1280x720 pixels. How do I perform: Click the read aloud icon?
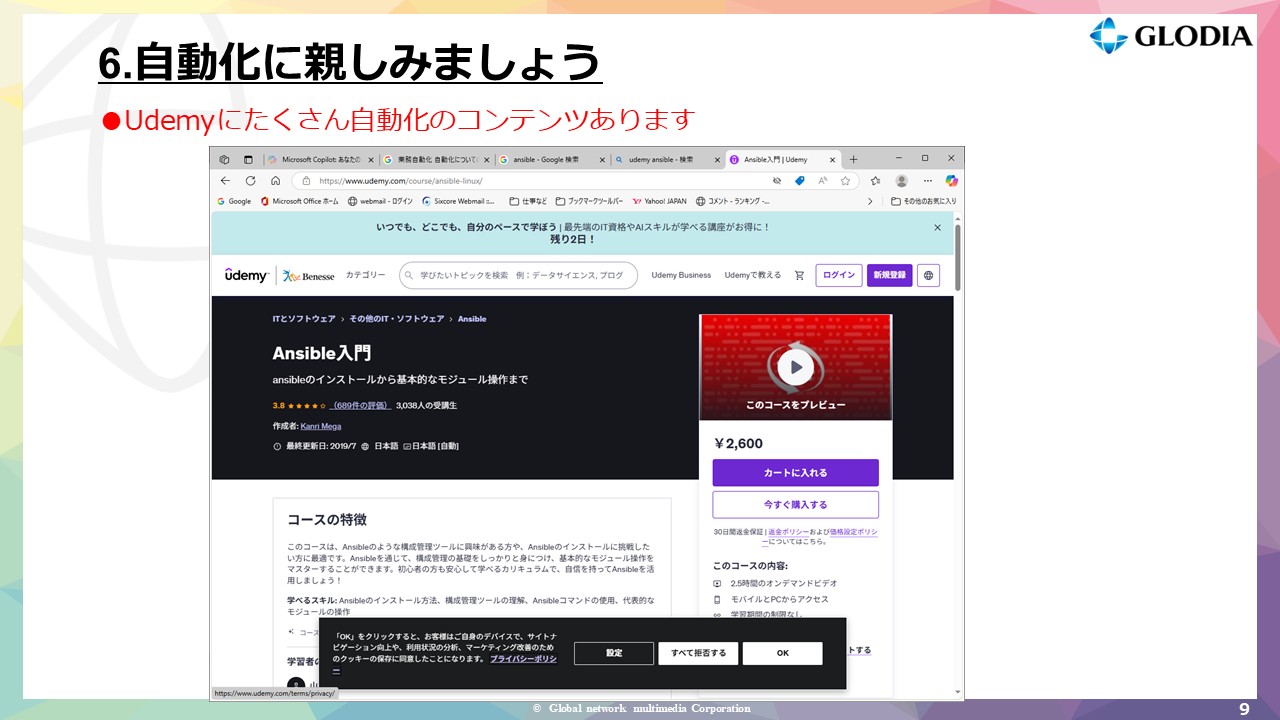pos(822,181)
